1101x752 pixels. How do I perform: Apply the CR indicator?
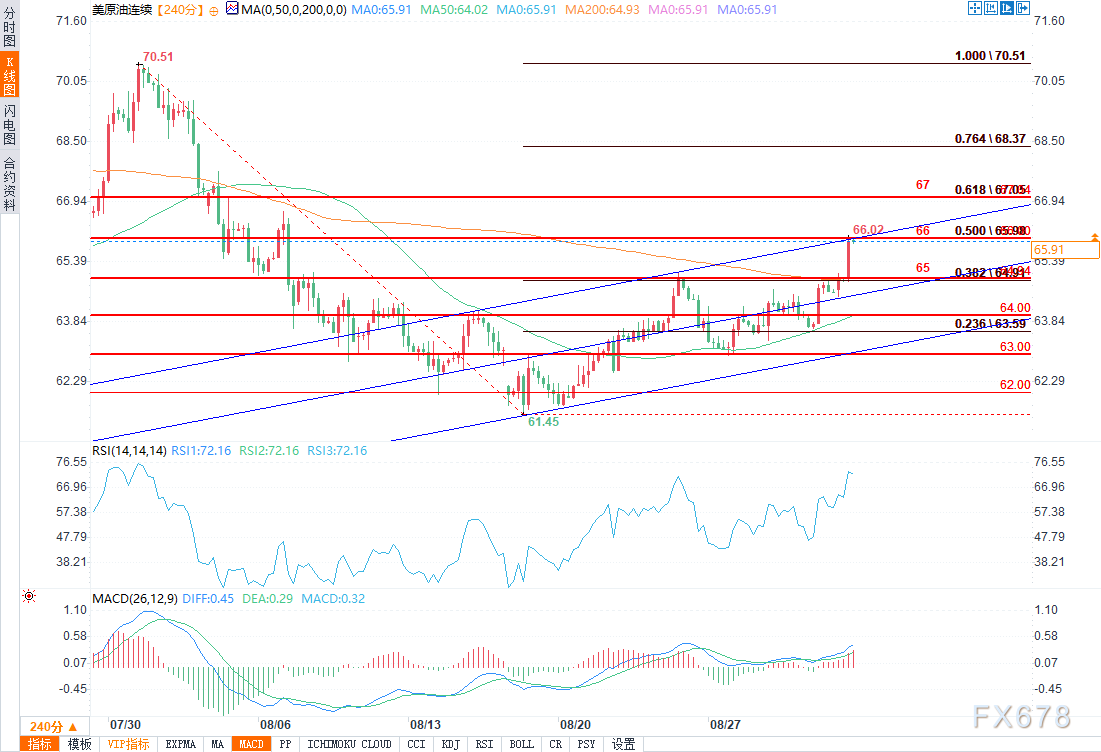pyautogui.click(x=555, y=744)
